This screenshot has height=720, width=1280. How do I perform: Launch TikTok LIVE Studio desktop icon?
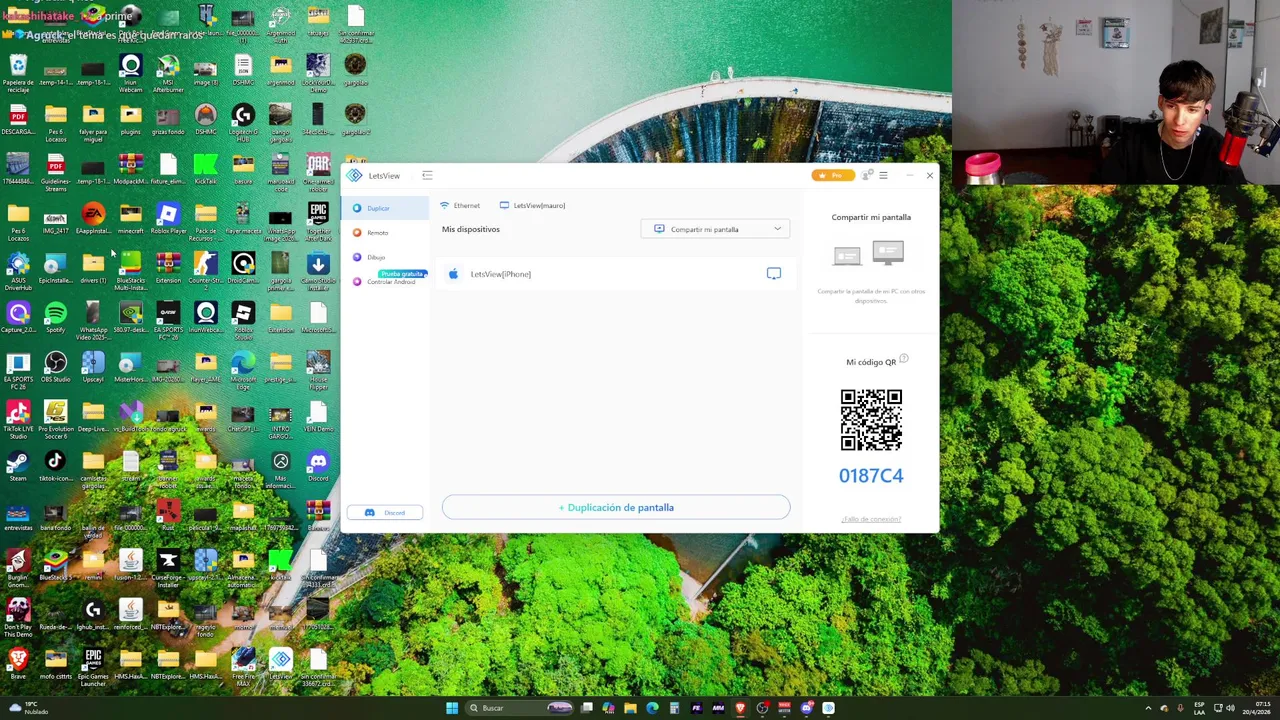tap(18, 420)
